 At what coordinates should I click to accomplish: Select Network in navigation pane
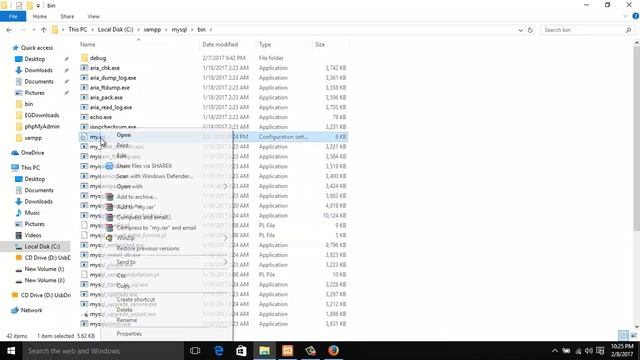[x=31, y=310]
